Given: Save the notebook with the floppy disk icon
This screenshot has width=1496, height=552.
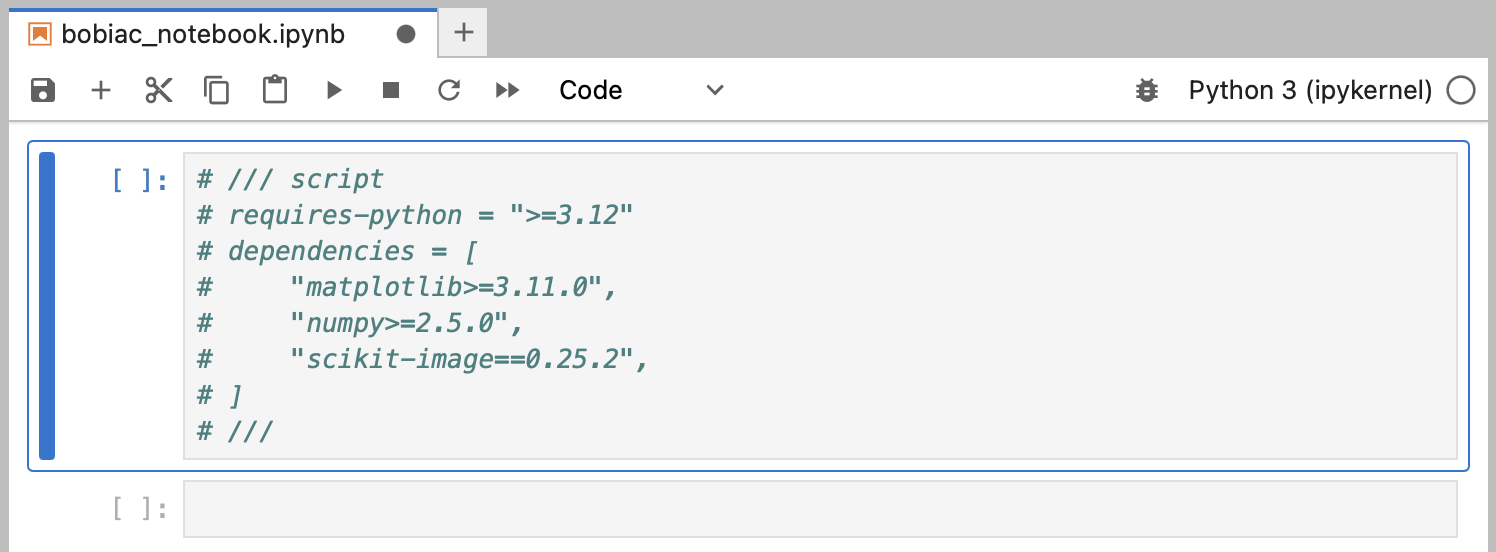Looking at the screenshot, I should point(43,90).
